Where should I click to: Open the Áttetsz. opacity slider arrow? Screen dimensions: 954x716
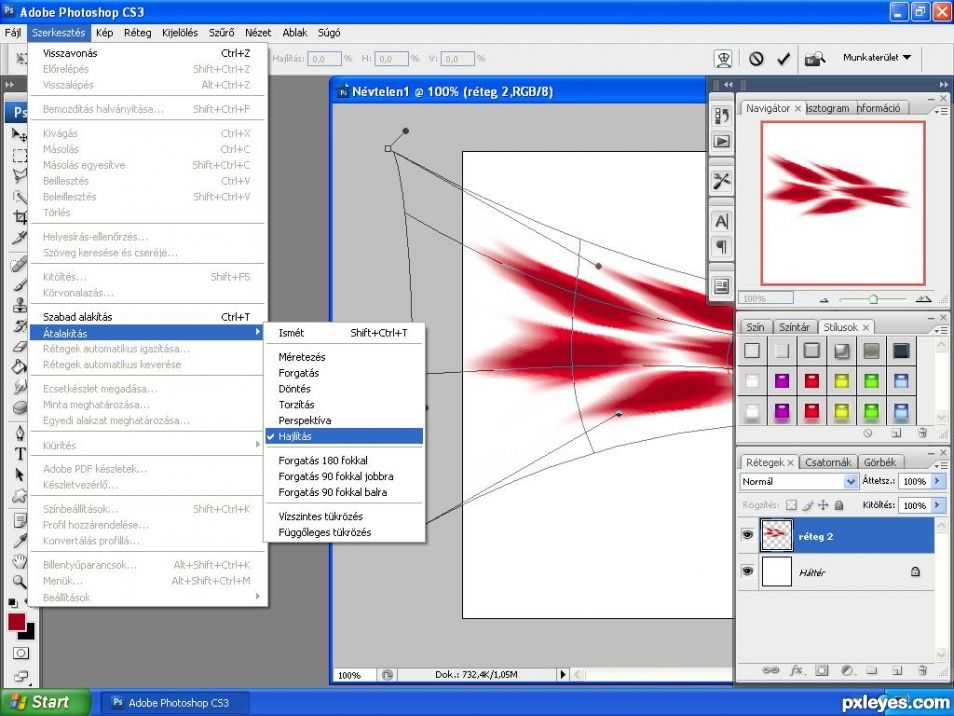(x=938, y=481)
